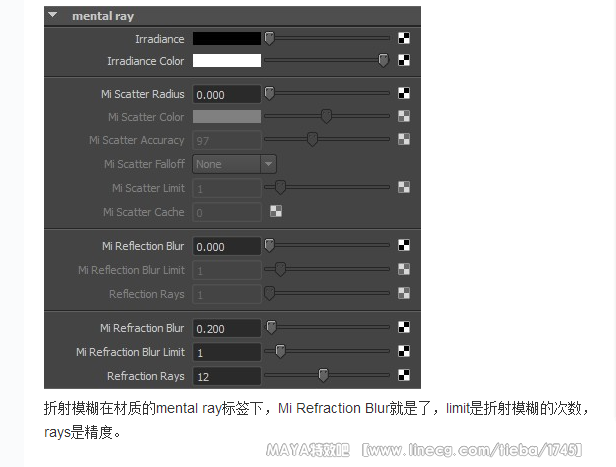Click the Irradiance map connection icon
Screen dimensions: 616x467
coord(404,38)
